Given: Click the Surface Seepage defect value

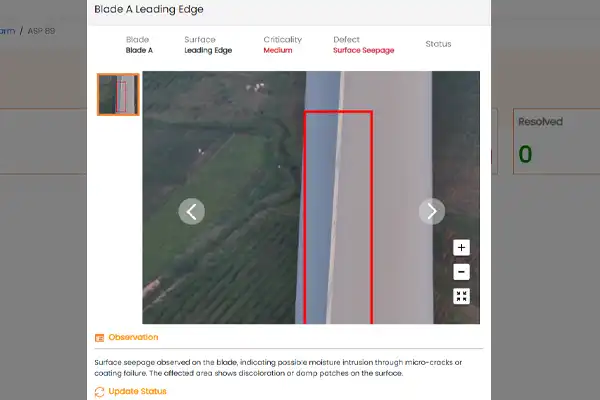Looking at the screenshot, I should (364, 50).
